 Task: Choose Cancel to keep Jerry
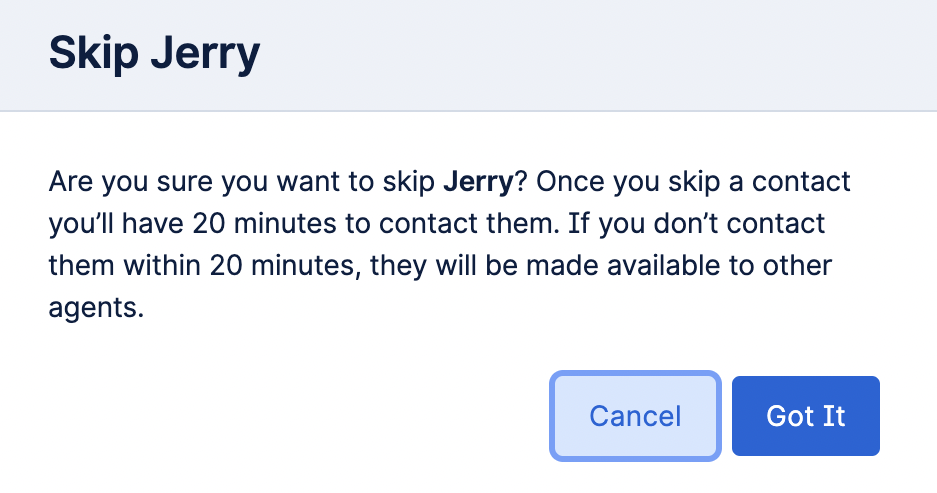(635, 416)
